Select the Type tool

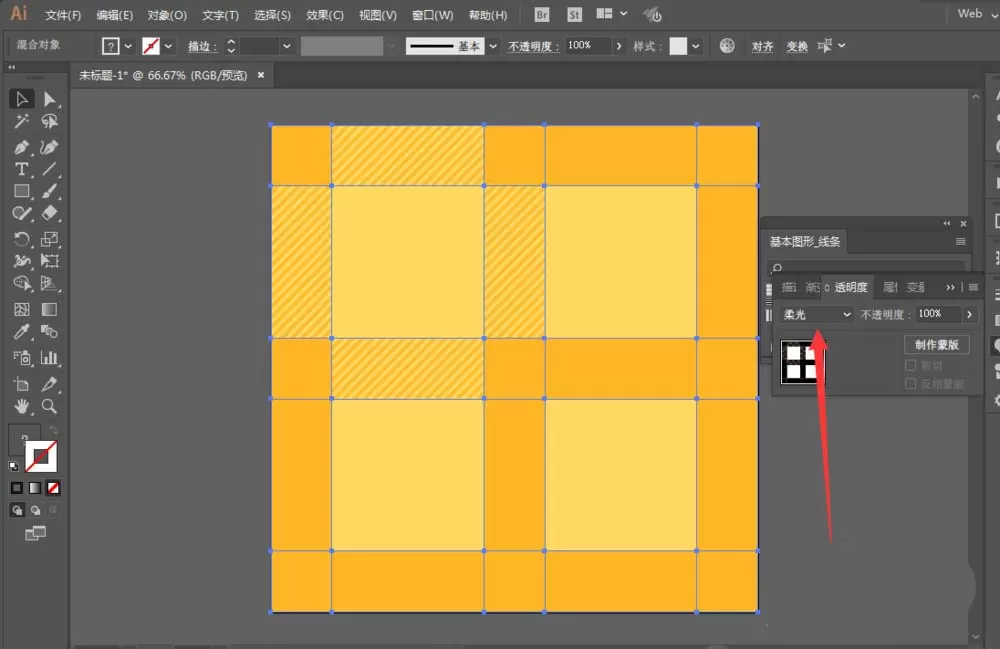[21, 170]
